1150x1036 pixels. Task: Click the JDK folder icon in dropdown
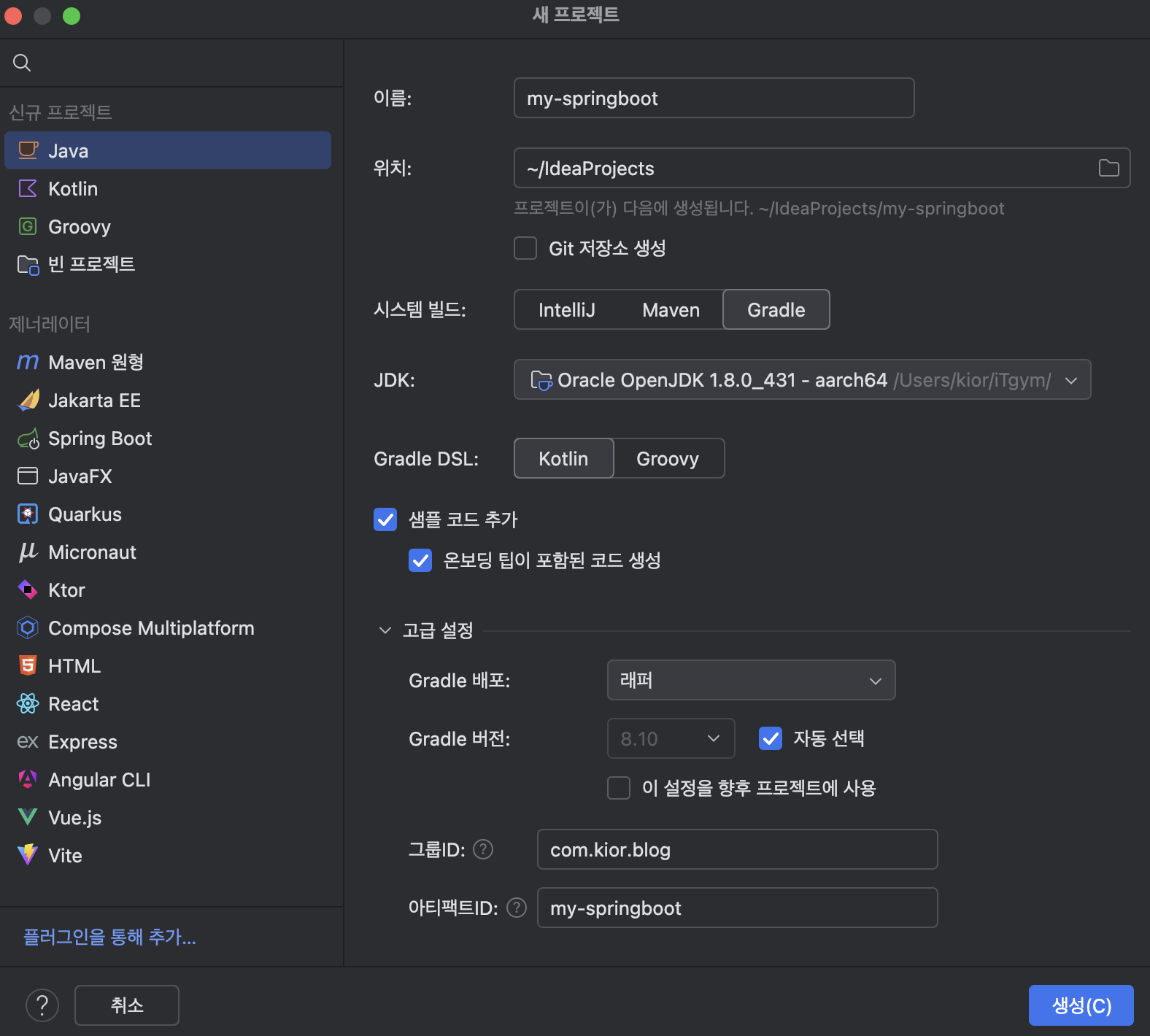[541, 380]
